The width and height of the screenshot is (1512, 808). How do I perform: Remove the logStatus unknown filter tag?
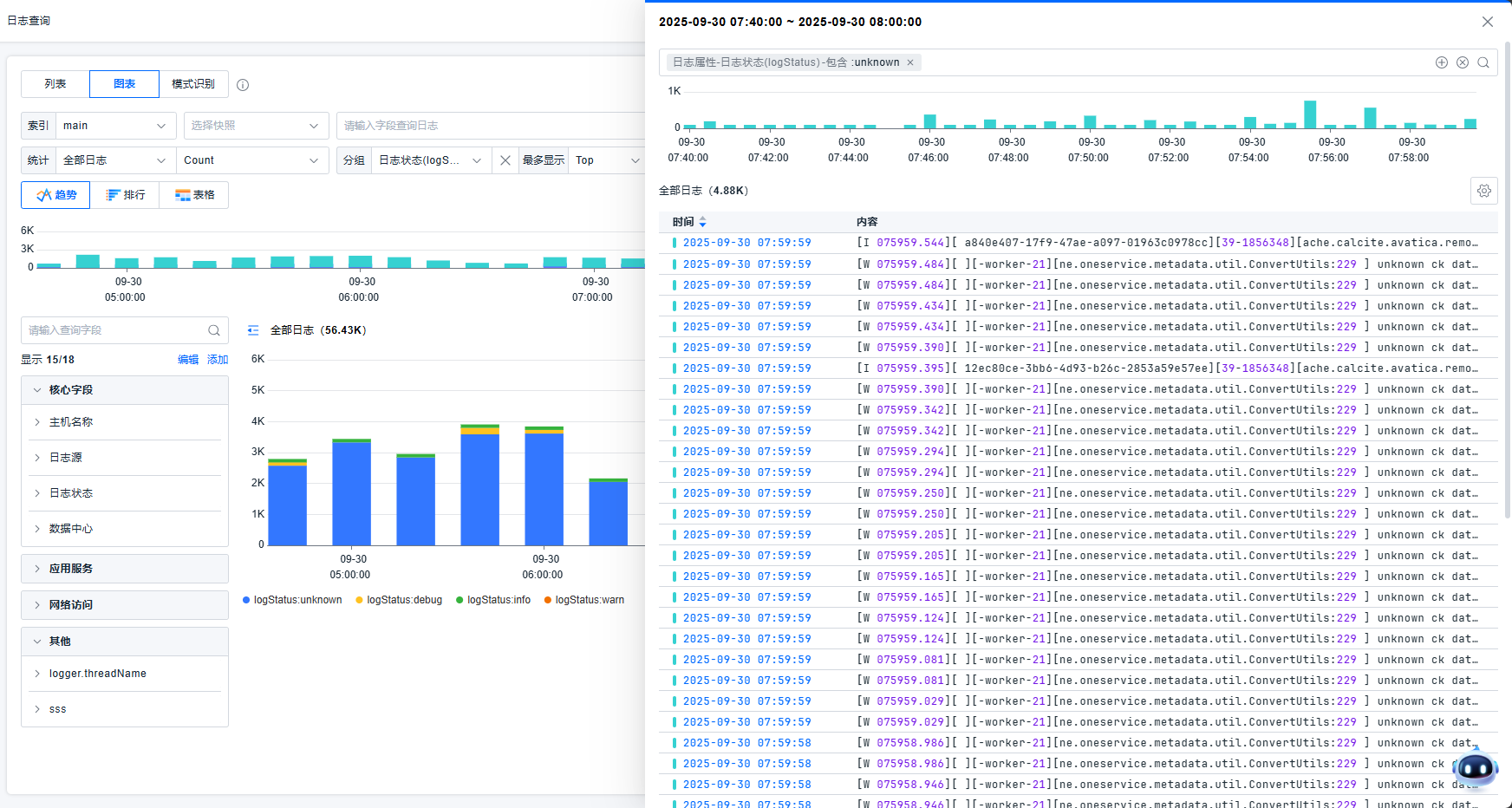pyautogui.click(x=910, y=62)
